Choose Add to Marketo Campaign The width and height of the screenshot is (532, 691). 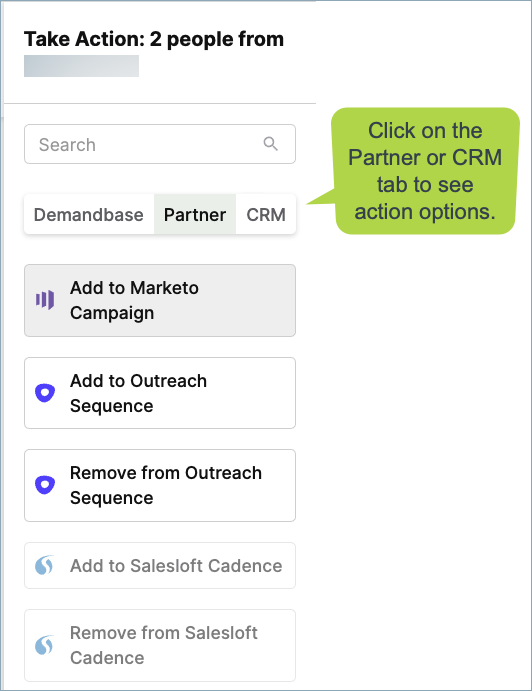160,301
